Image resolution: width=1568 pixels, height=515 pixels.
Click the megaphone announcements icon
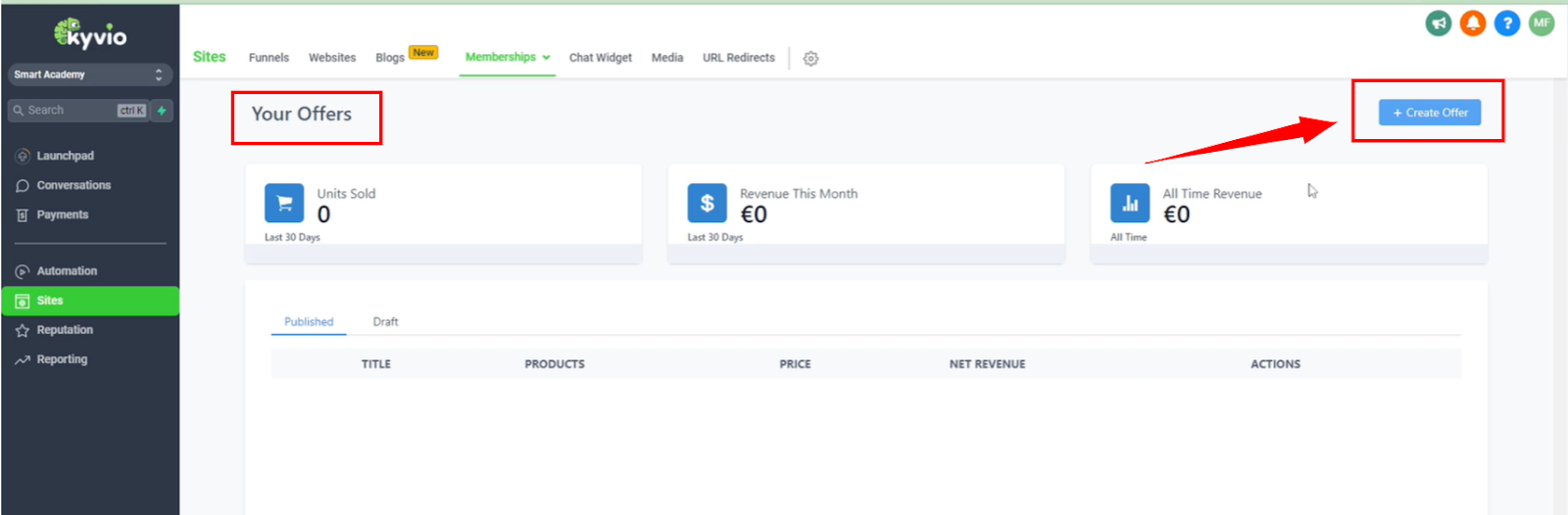coord(1438,23)
